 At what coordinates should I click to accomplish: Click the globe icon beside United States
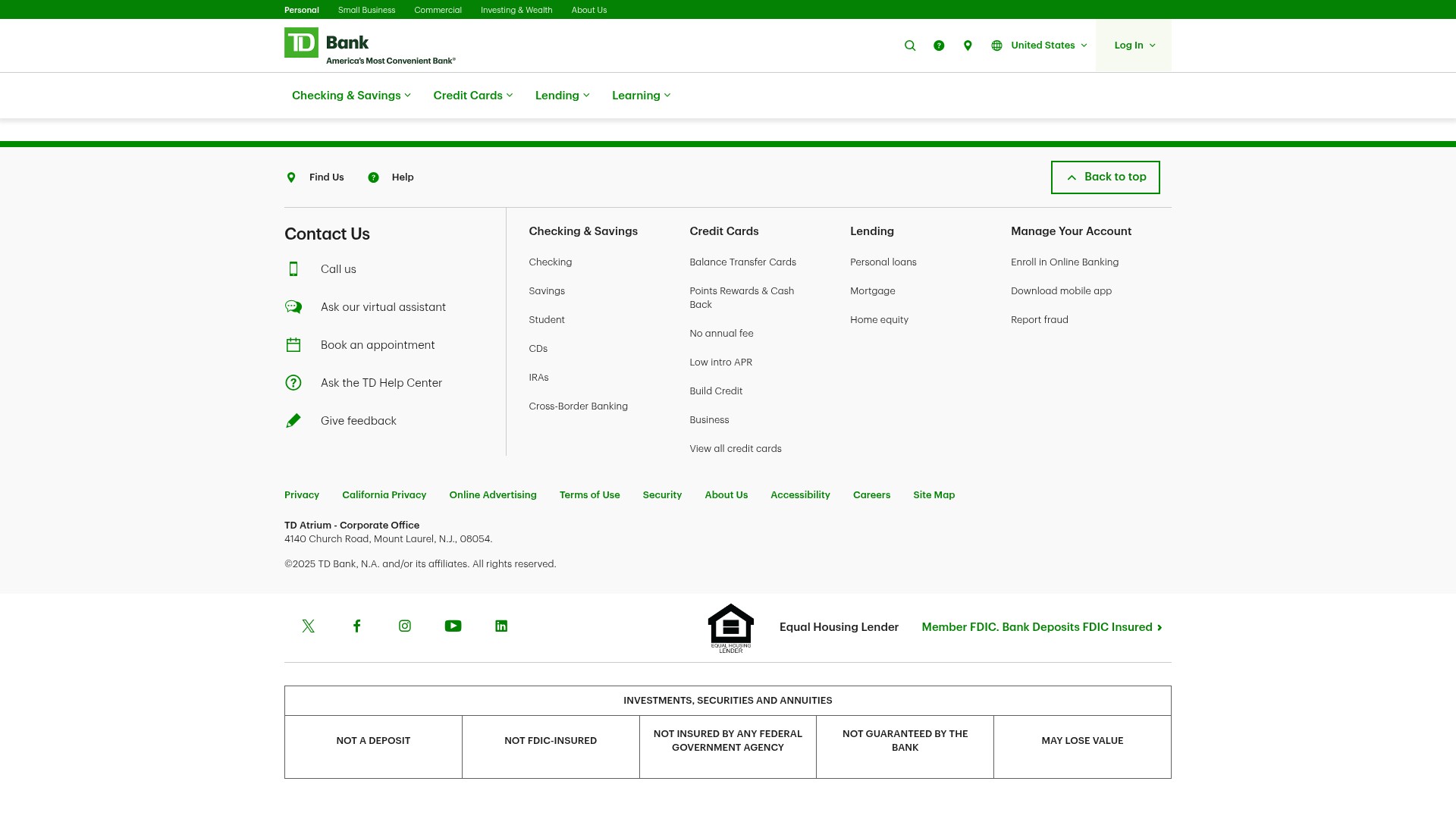[996, 45]
